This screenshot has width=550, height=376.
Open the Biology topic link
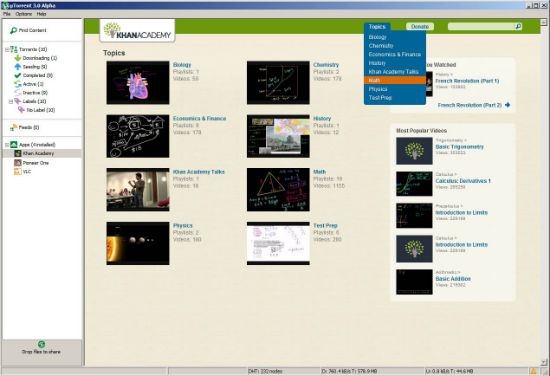(182, 65)
